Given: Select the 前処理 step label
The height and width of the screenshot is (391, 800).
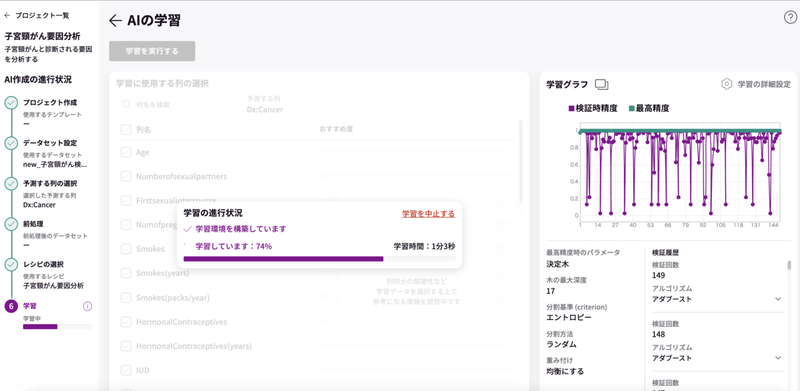Looking at the screenshot, I should (33, 224).
